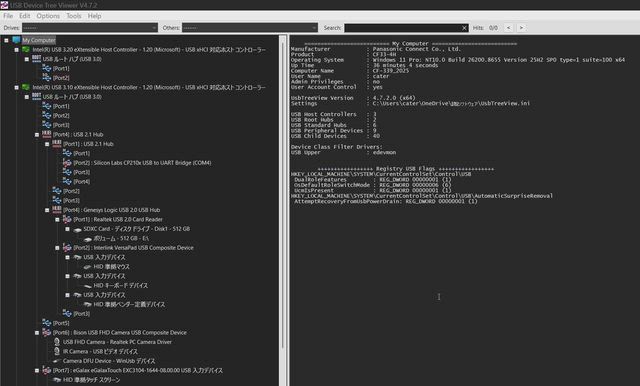Click the My Computer monitor icon

[x=16, y=40]
